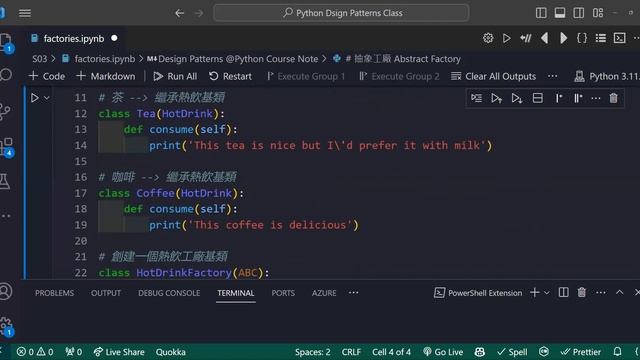Show more panel tabs ellipsis
The image size is (640, 360).
click(353, 293)
